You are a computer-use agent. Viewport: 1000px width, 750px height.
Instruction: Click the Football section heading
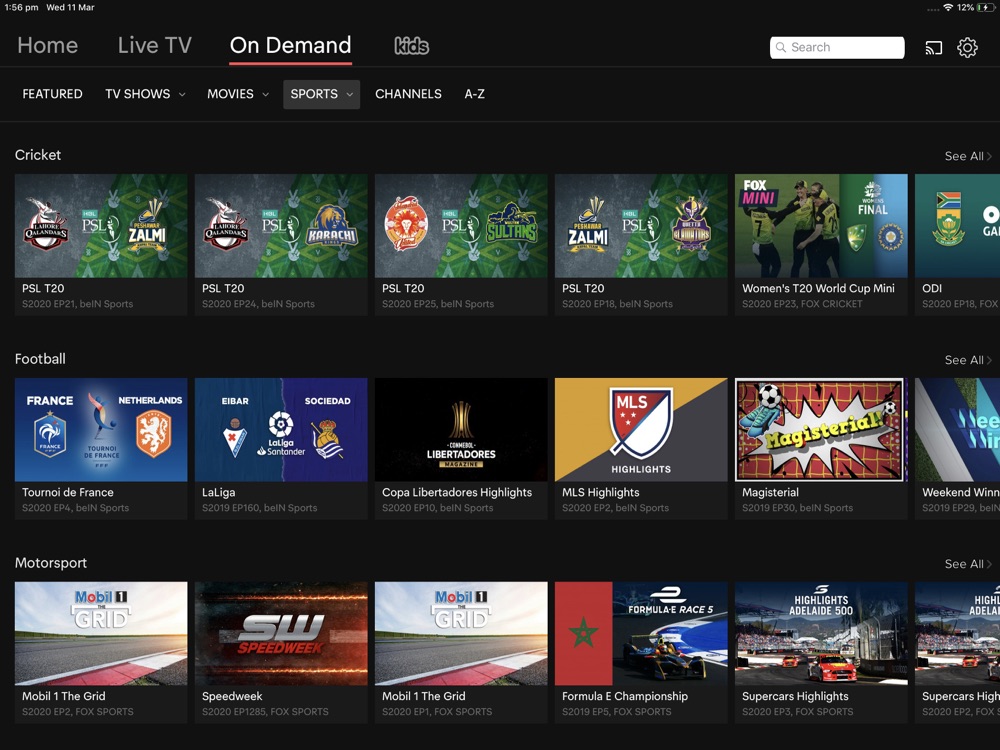40,359
